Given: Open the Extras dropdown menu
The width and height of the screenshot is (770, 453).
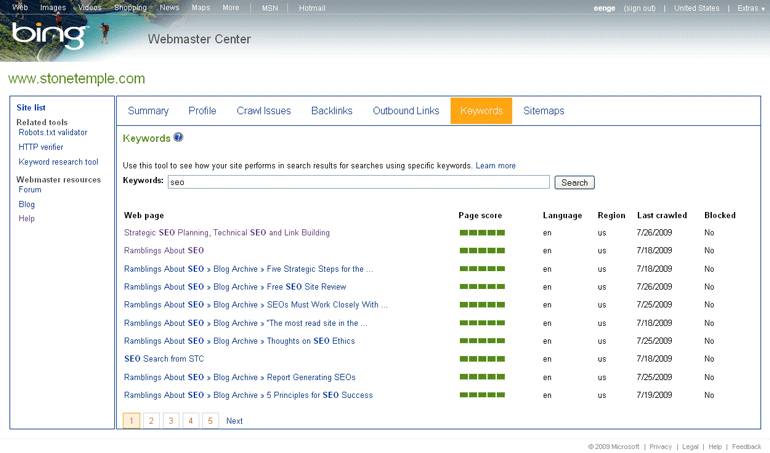Looking at the screenshot, I should (751, 8).
